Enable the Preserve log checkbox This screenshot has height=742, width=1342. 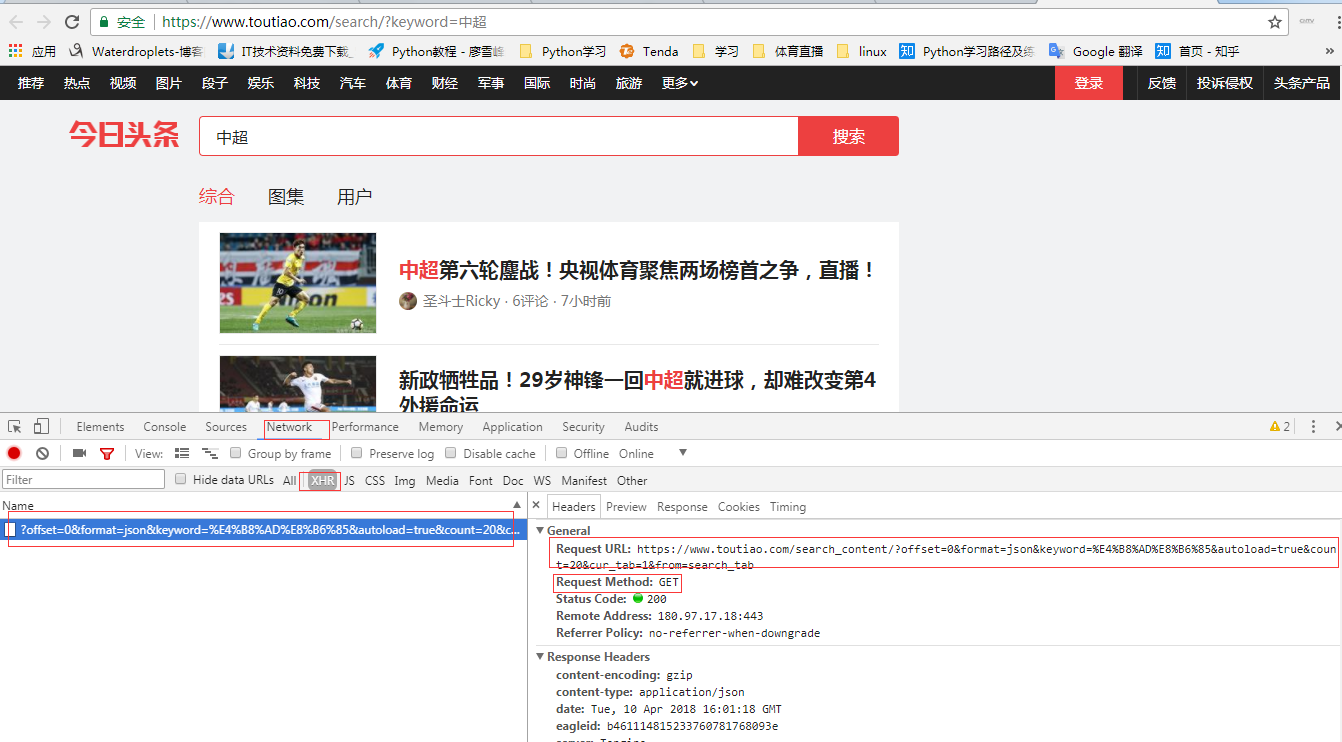357,453
